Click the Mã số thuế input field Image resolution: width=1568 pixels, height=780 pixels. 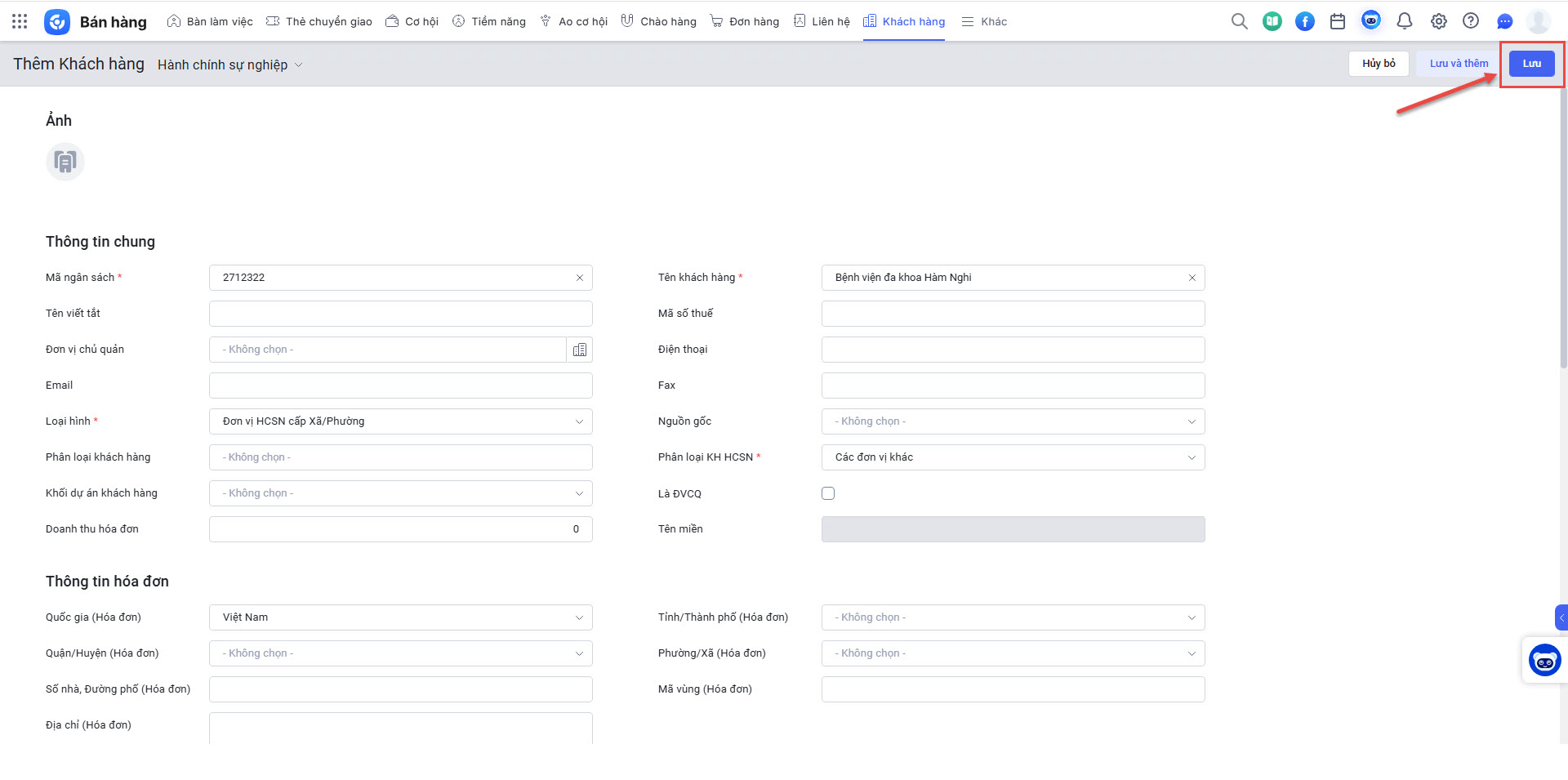pyautogui.click(x=1013, y=314)
